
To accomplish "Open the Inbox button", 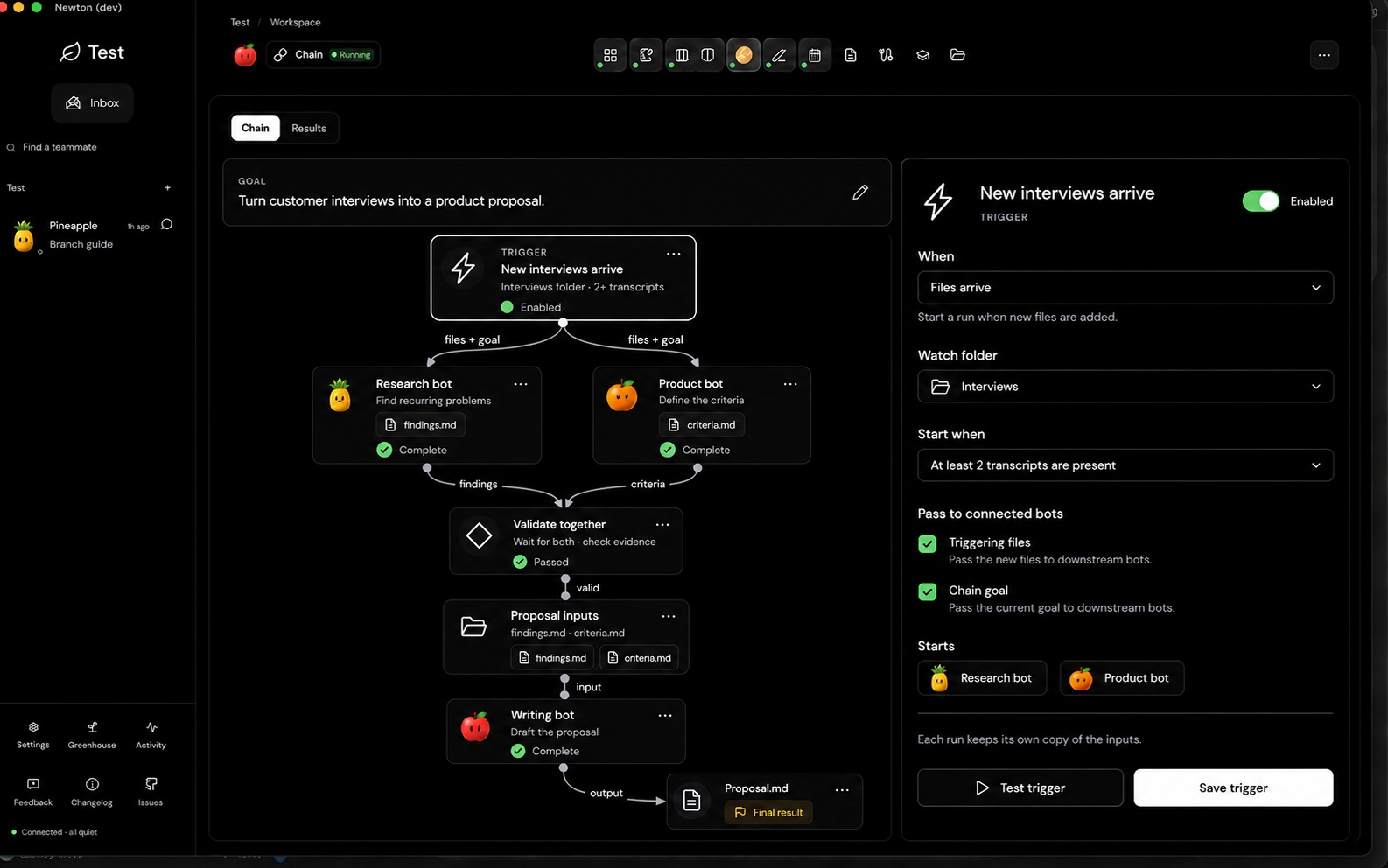I will pyautogui.click(x=92, y=103).
